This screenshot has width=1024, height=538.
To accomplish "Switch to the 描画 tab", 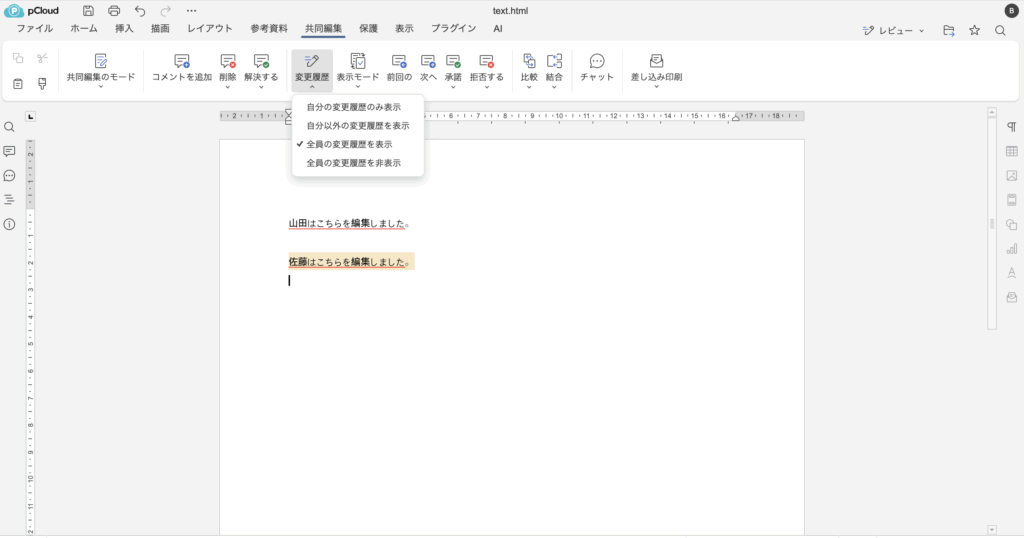I will pos(160,29).
